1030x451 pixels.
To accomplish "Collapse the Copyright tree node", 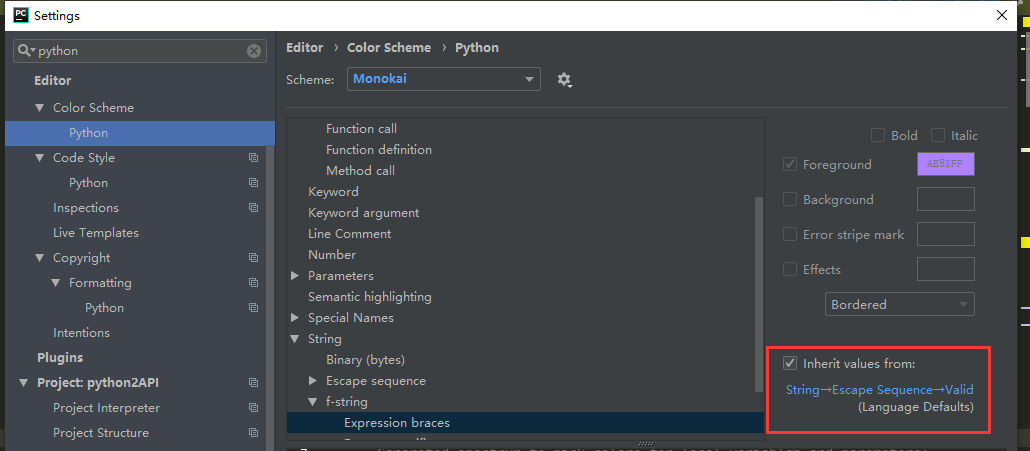I will click(39, 257).
